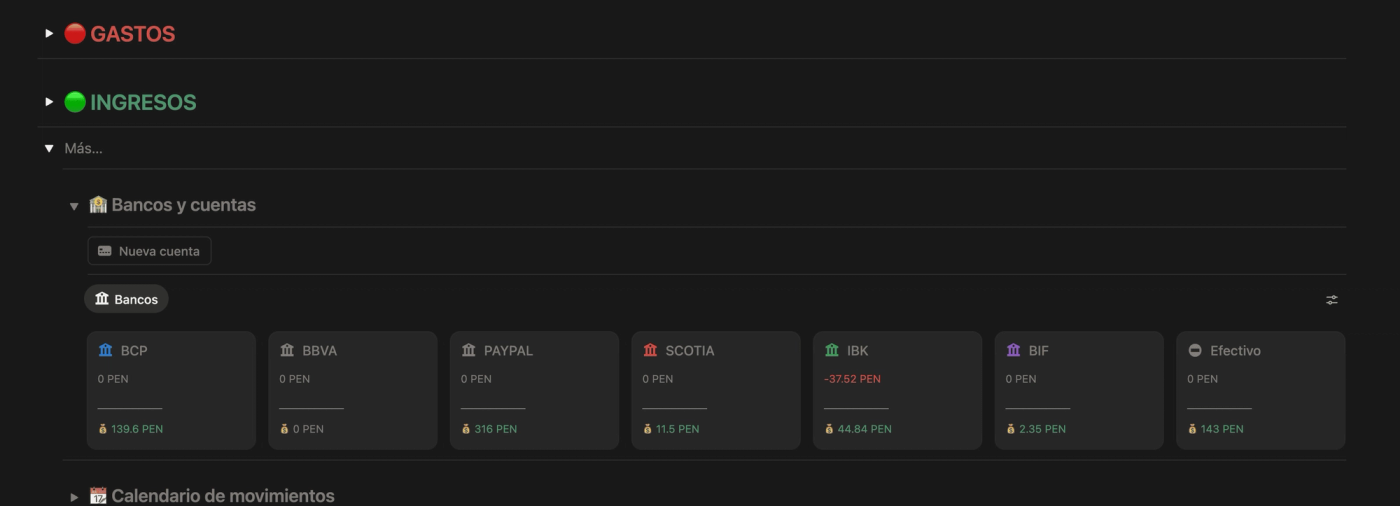This screenshot has height=506, width=1400.
Task: Click the green bank icon on IBK card
Action: pos(832,350)
